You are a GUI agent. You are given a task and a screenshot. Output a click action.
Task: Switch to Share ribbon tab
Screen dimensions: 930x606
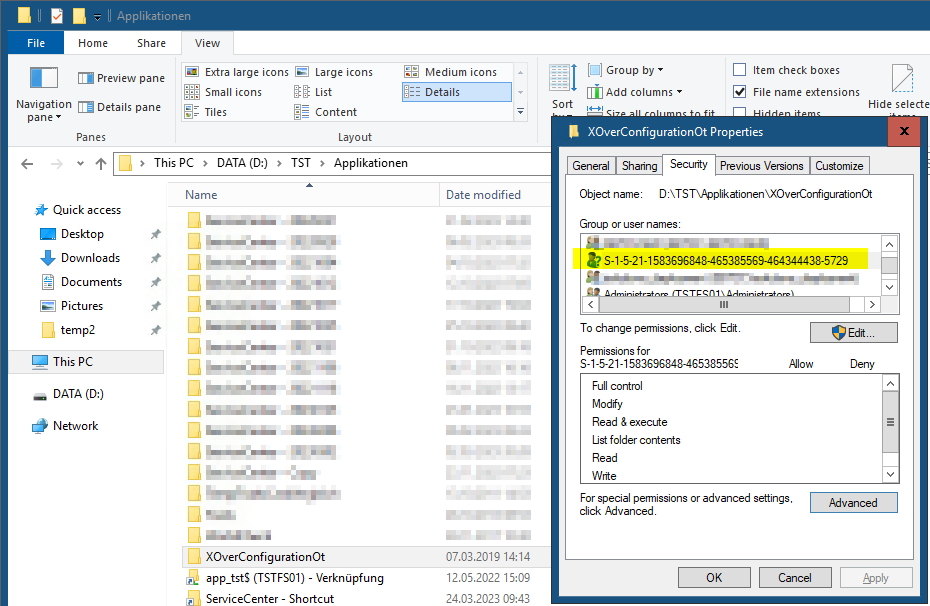pyautogui.click(x=151, y=43)
